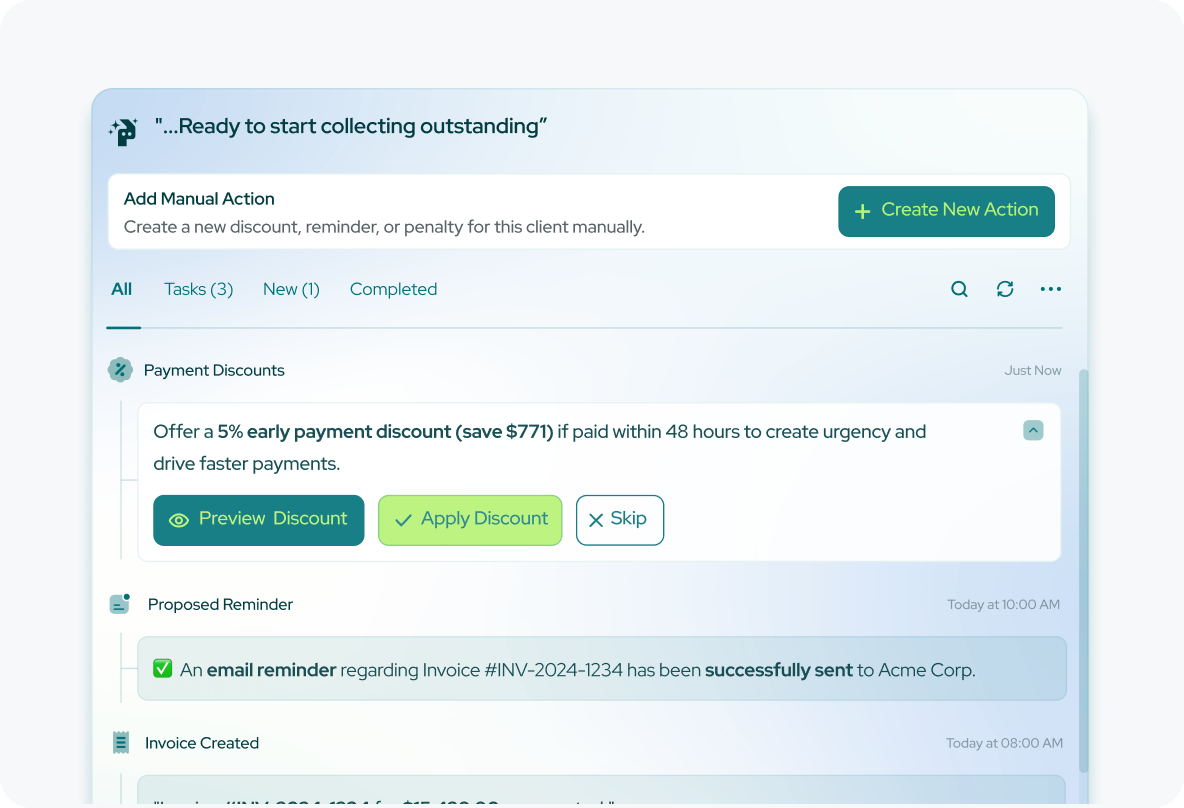Screen dimensions: 1184x808
Task: Skip the early payment discount suggestion
Action: click(619, 520)
